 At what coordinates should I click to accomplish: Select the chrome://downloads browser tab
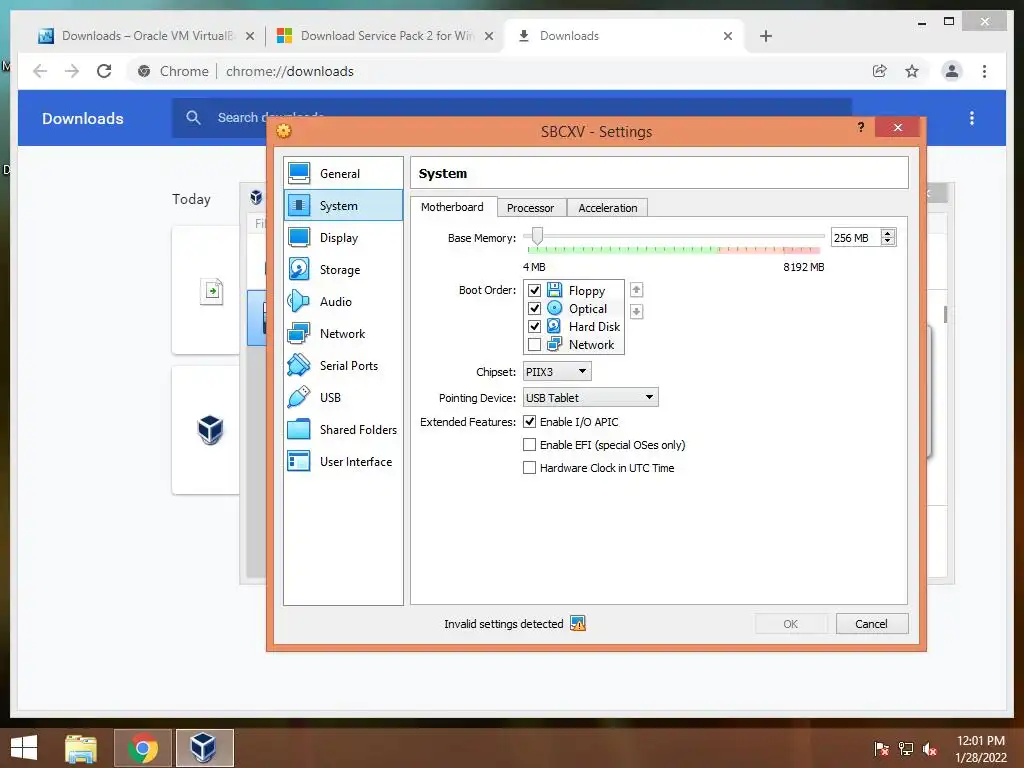pos(624,36)
